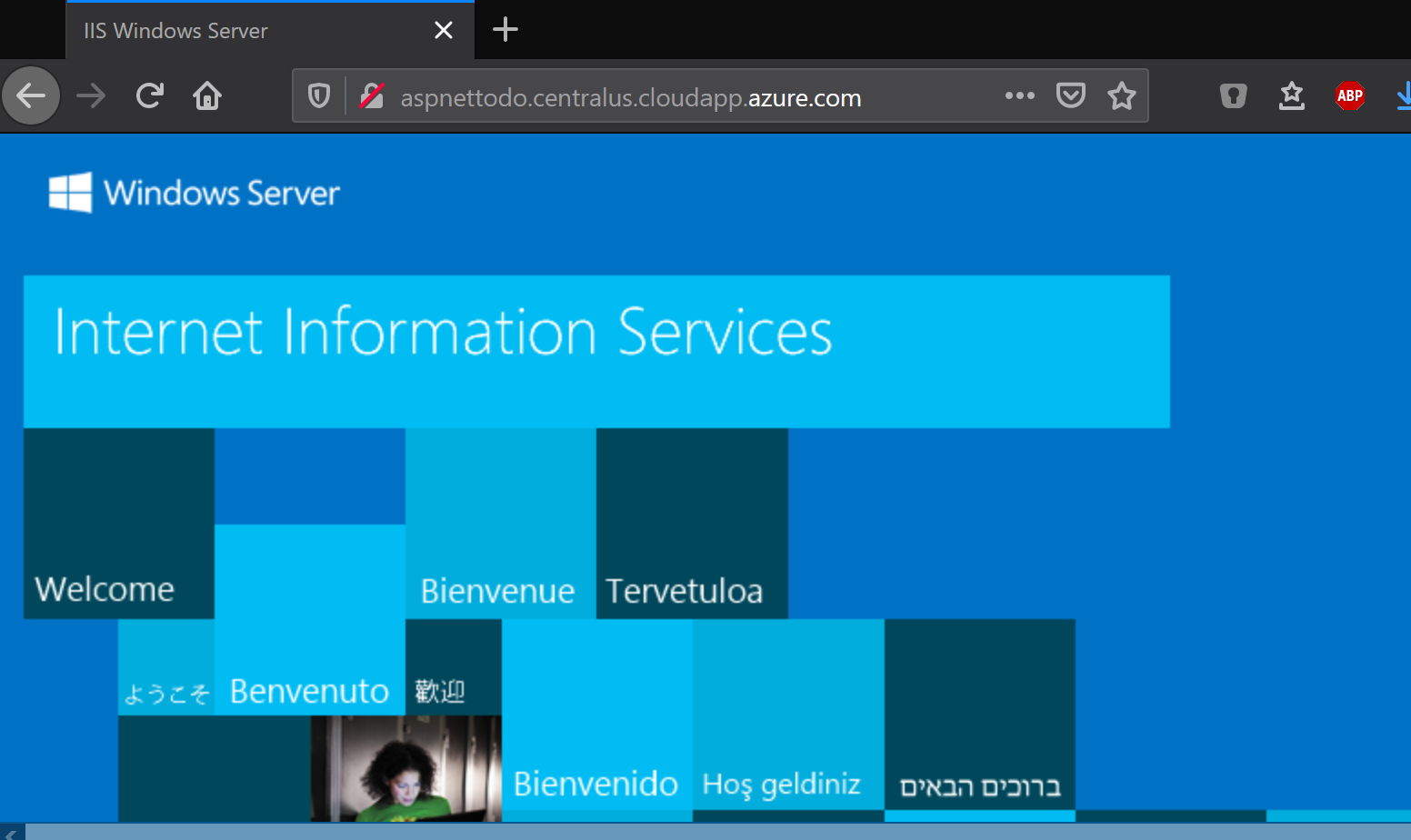Click the Chinese 歡迎 tile
The width and height of the screenshot is (1411, 840).
(x=454, y=667)
